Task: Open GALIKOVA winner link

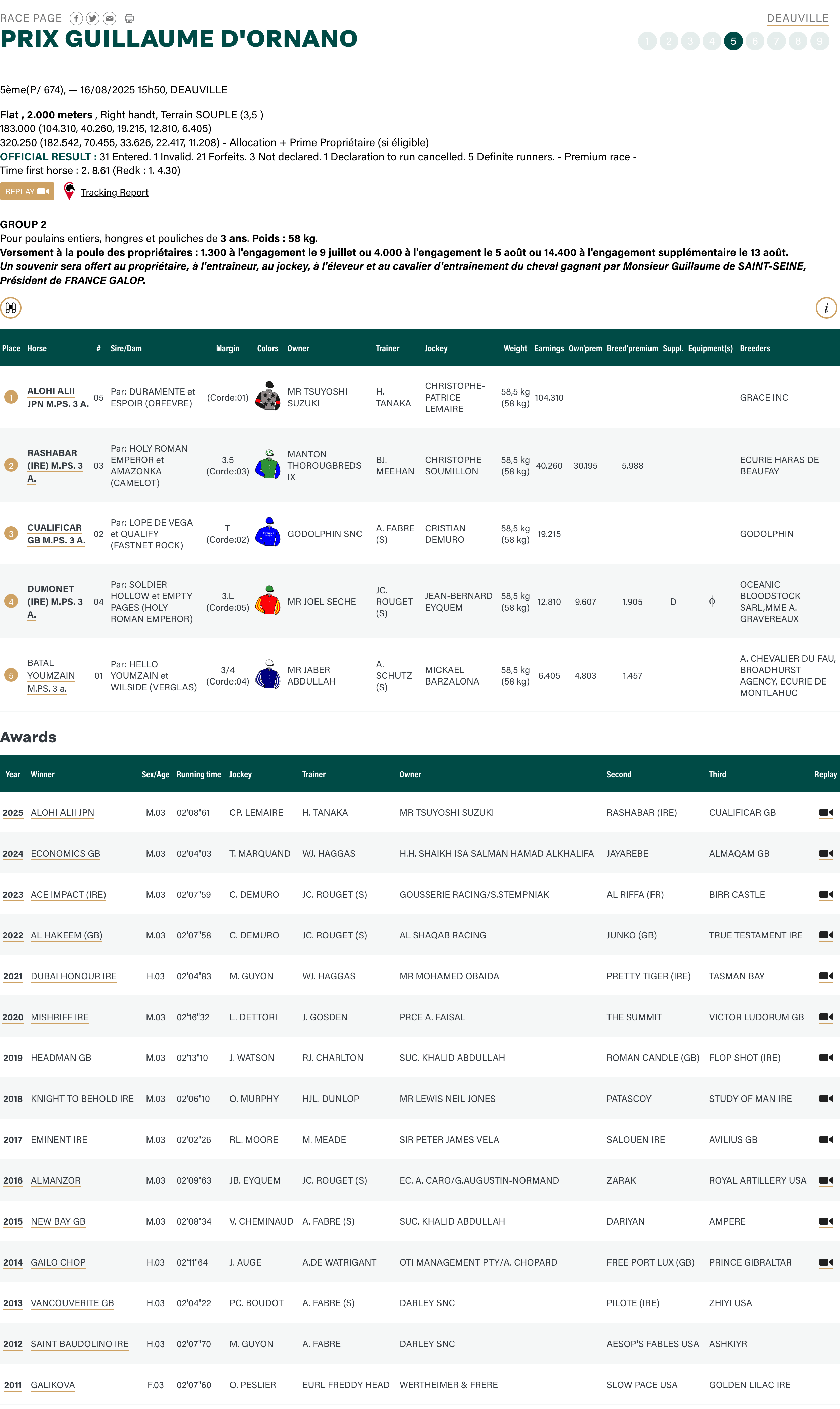Action: point(53,1385)
